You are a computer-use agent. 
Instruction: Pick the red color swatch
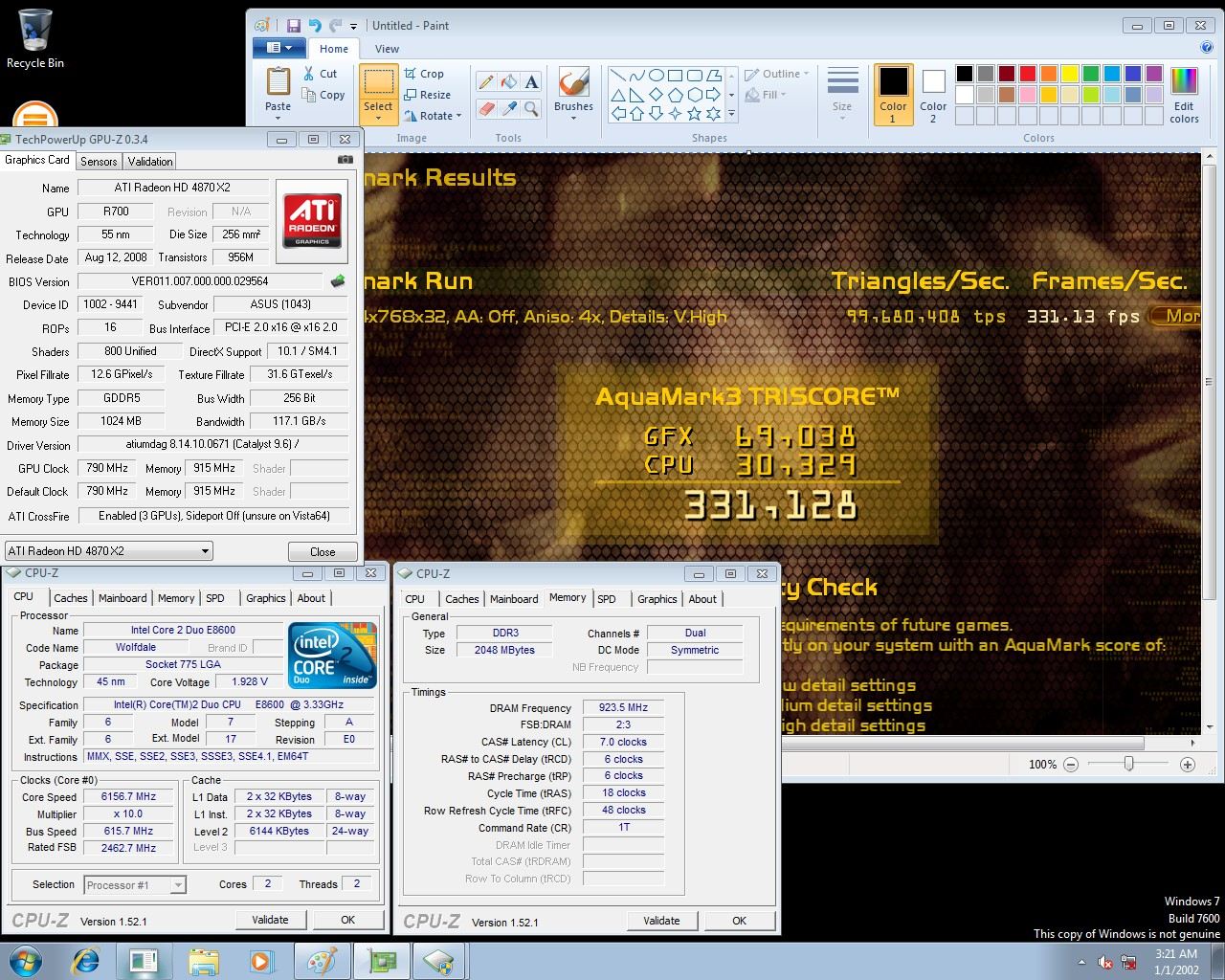[1027, 74]
